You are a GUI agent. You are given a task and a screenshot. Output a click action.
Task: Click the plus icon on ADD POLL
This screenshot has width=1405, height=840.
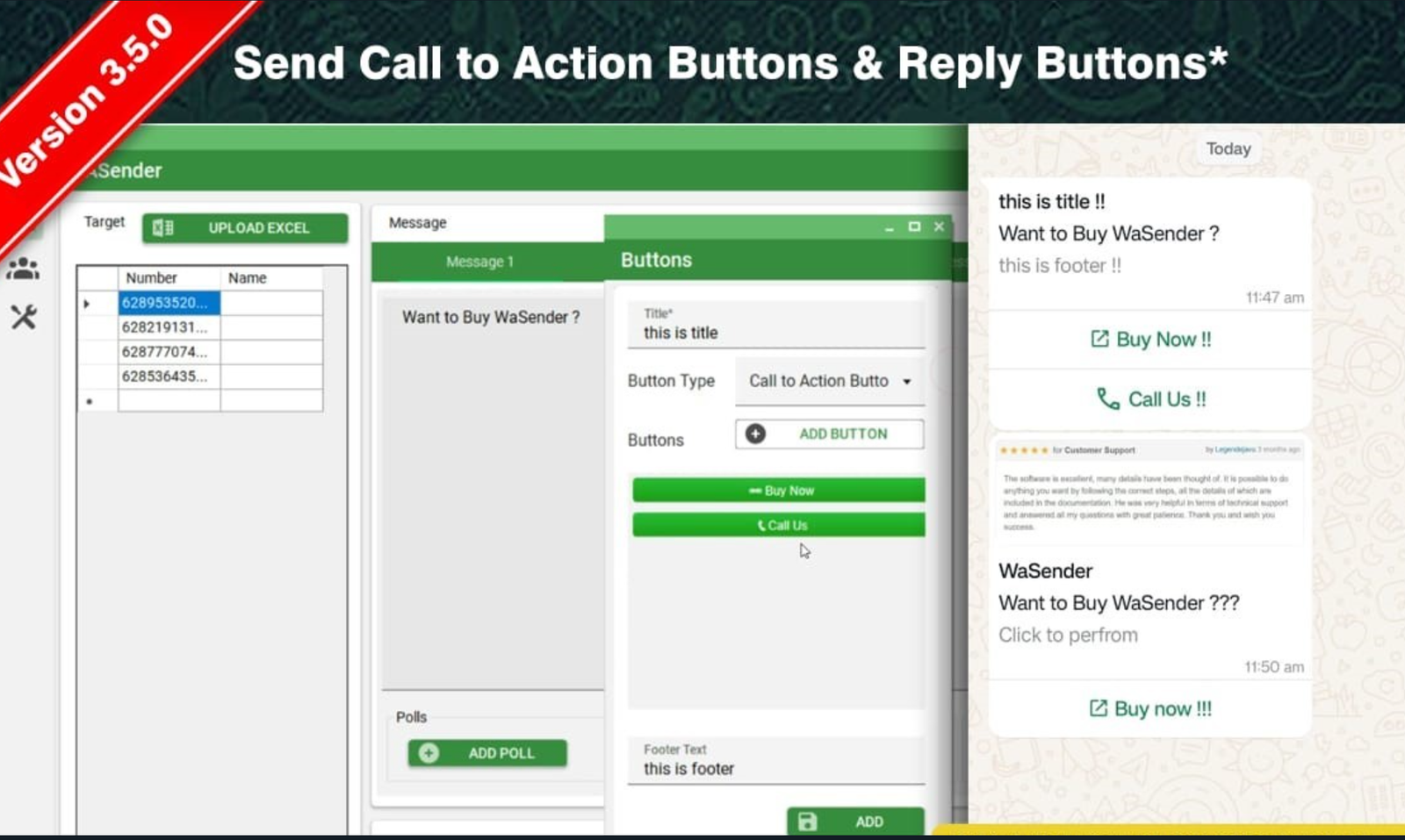[x=429, y=753]
